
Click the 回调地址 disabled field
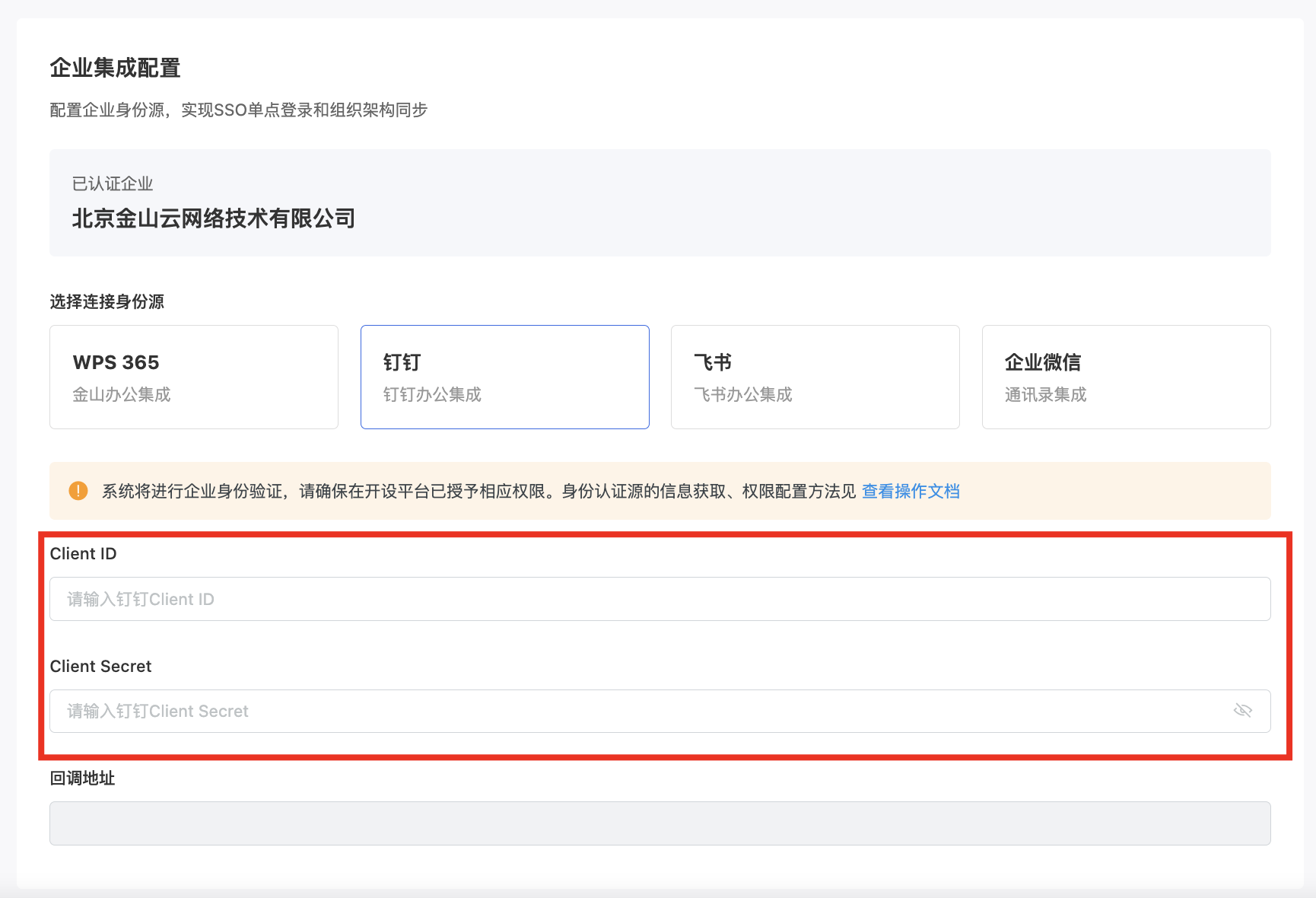[660, 823]
